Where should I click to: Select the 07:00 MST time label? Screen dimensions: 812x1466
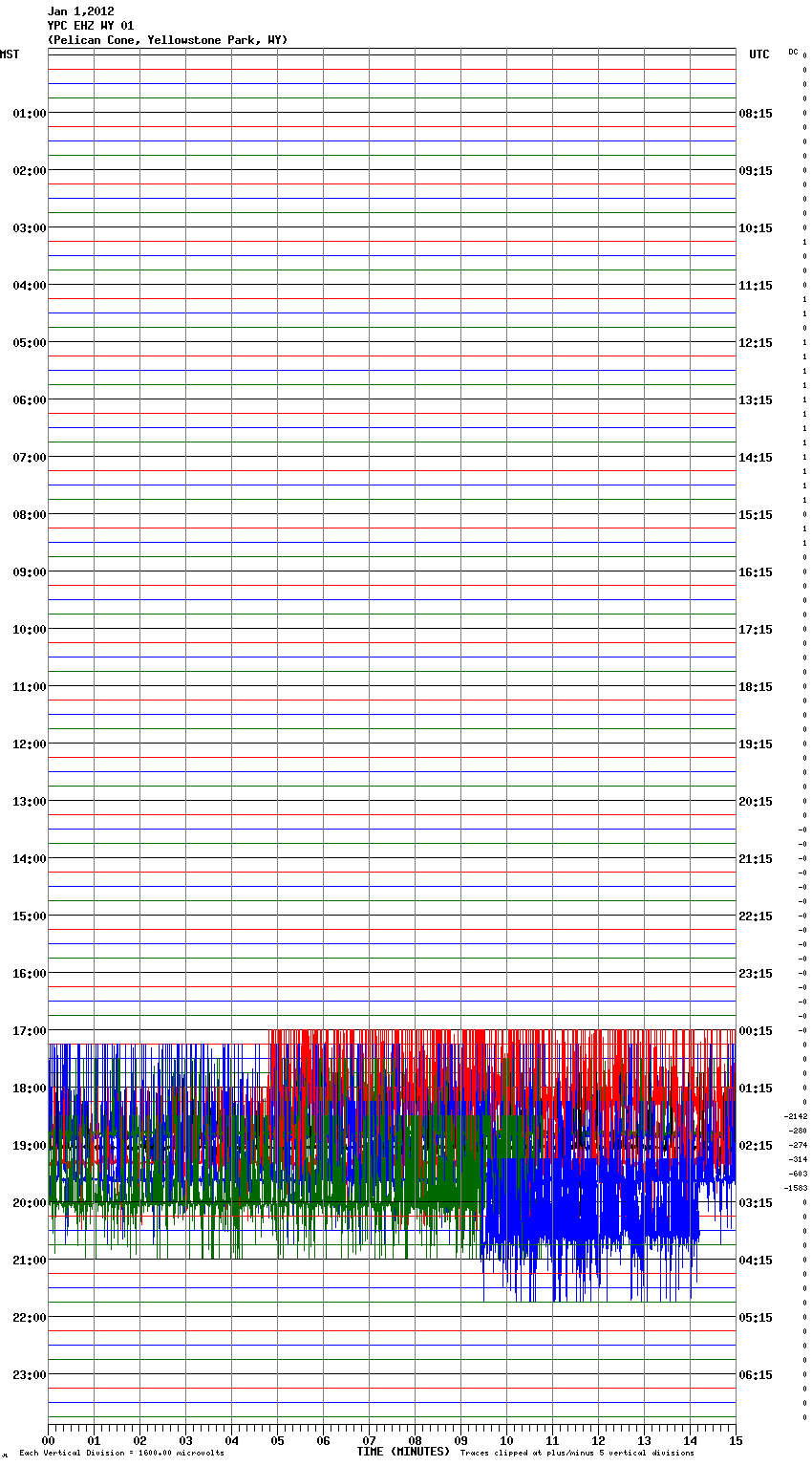pyautogui.click(x=30, y=458)
